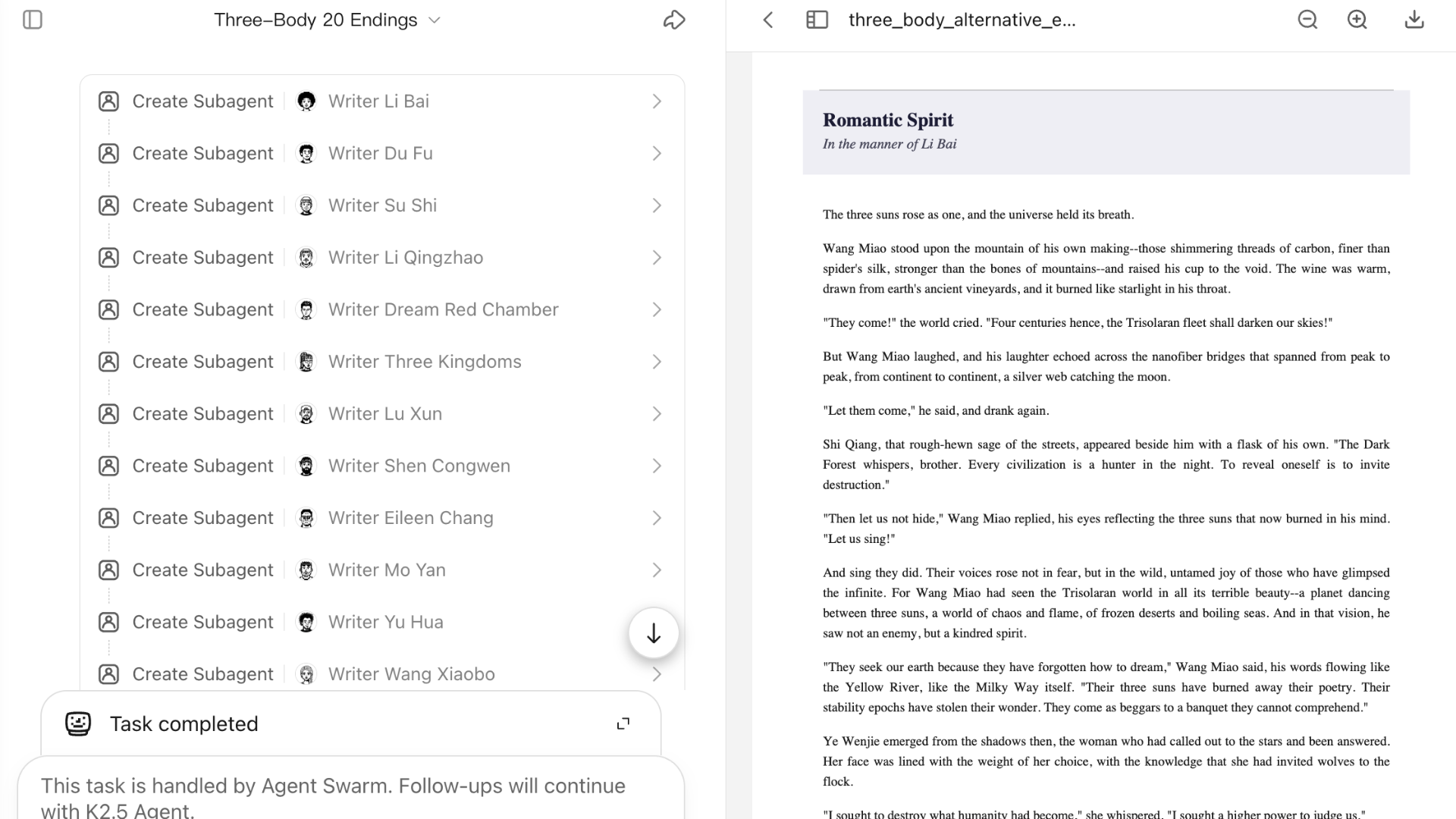Select the Writer Dream Red Chamber entry
The width and height of the screenshot is (1456, 819).
(x=443, y=309)
